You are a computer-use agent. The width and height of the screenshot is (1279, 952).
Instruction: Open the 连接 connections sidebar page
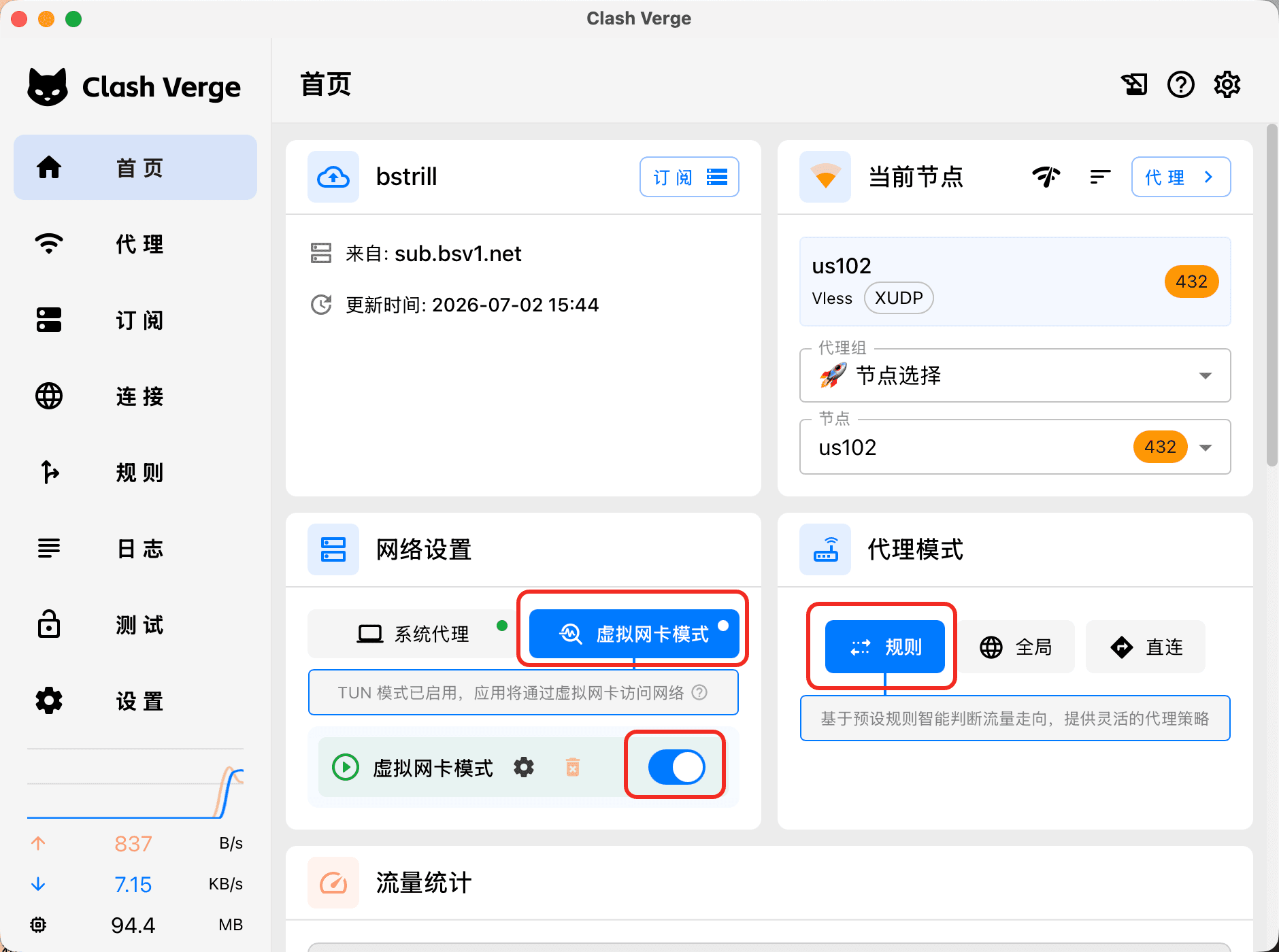click(135, 396)
